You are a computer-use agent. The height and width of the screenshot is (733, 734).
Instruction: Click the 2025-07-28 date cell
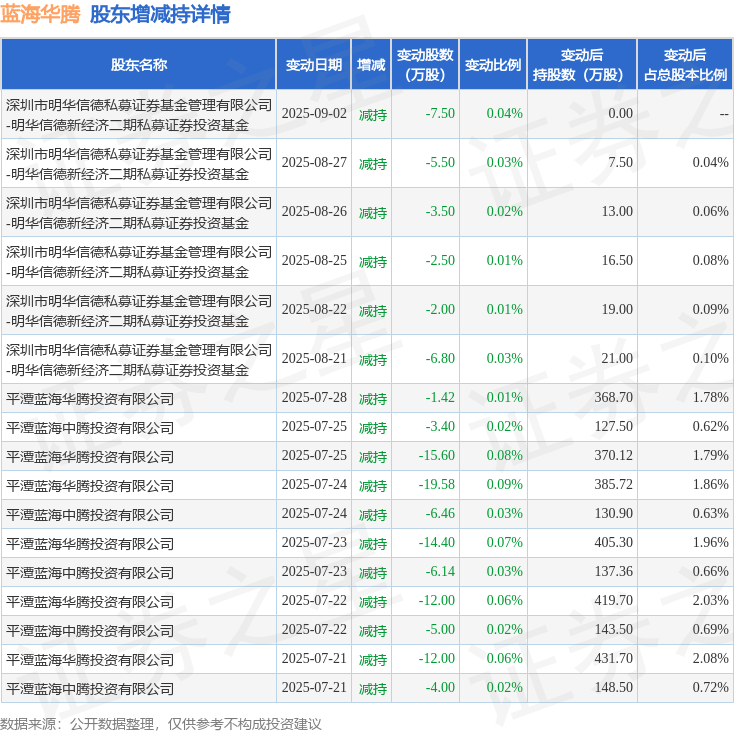pyautogui.click(x=314, y=398)
